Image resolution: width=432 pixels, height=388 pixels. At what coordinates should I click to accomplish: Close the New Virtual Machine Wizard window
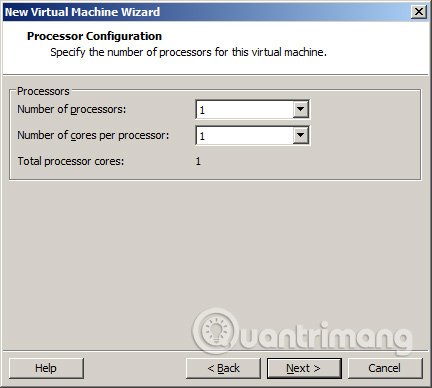[419, 12]
